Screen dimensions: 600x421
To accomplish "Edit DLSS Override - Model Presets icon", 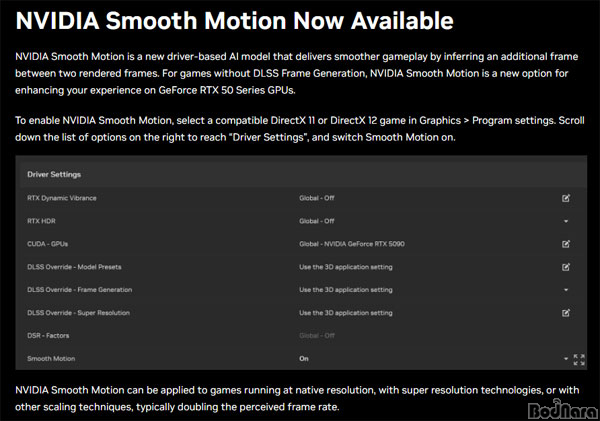I will (566, 267).
